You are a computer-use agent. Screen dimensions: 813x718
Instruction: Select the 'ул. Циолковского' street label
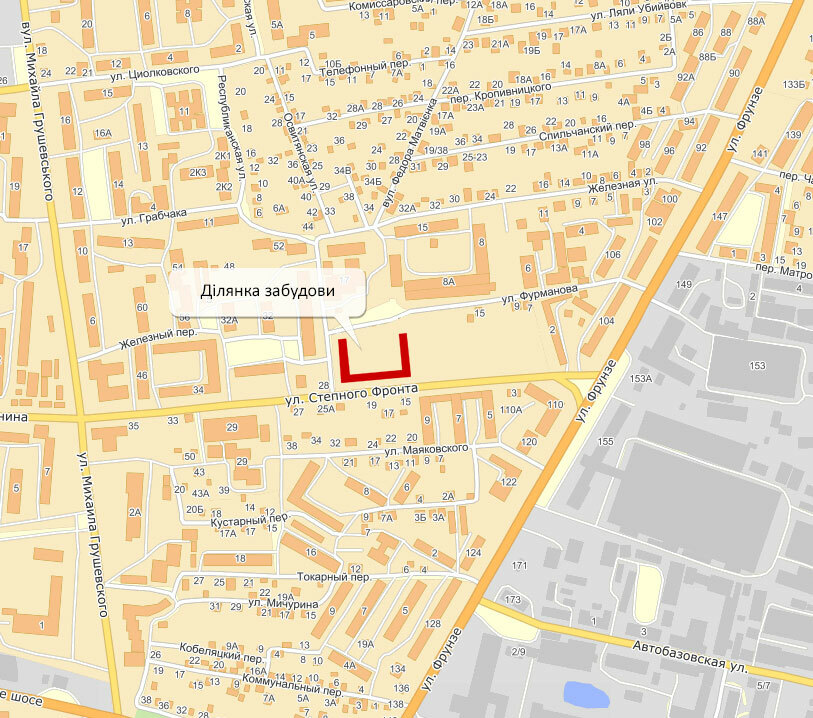155,74
